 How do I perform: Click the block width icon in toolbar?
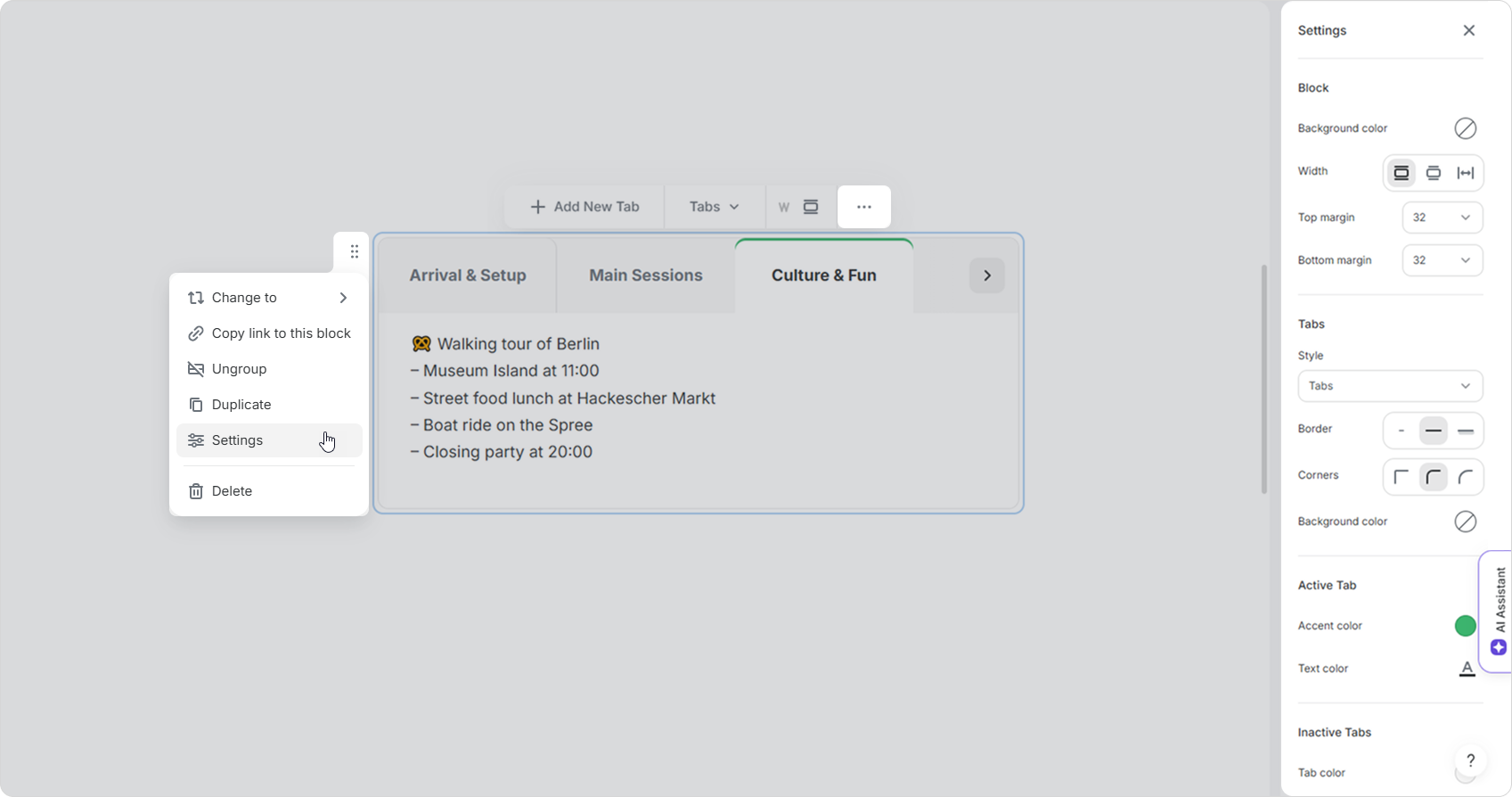811,207
